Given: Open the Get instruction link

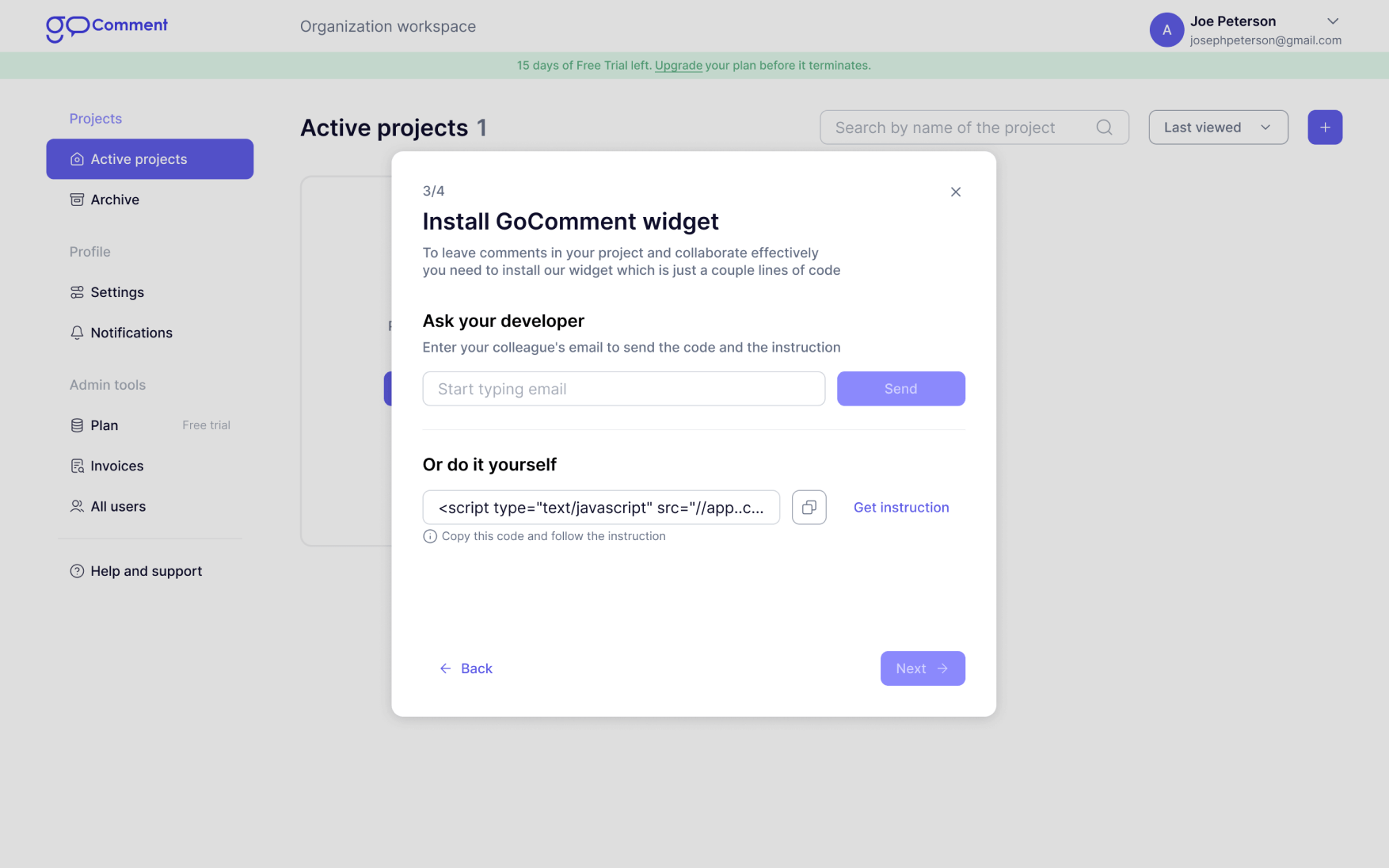Looking at the screenshot, I should [900, 508].
